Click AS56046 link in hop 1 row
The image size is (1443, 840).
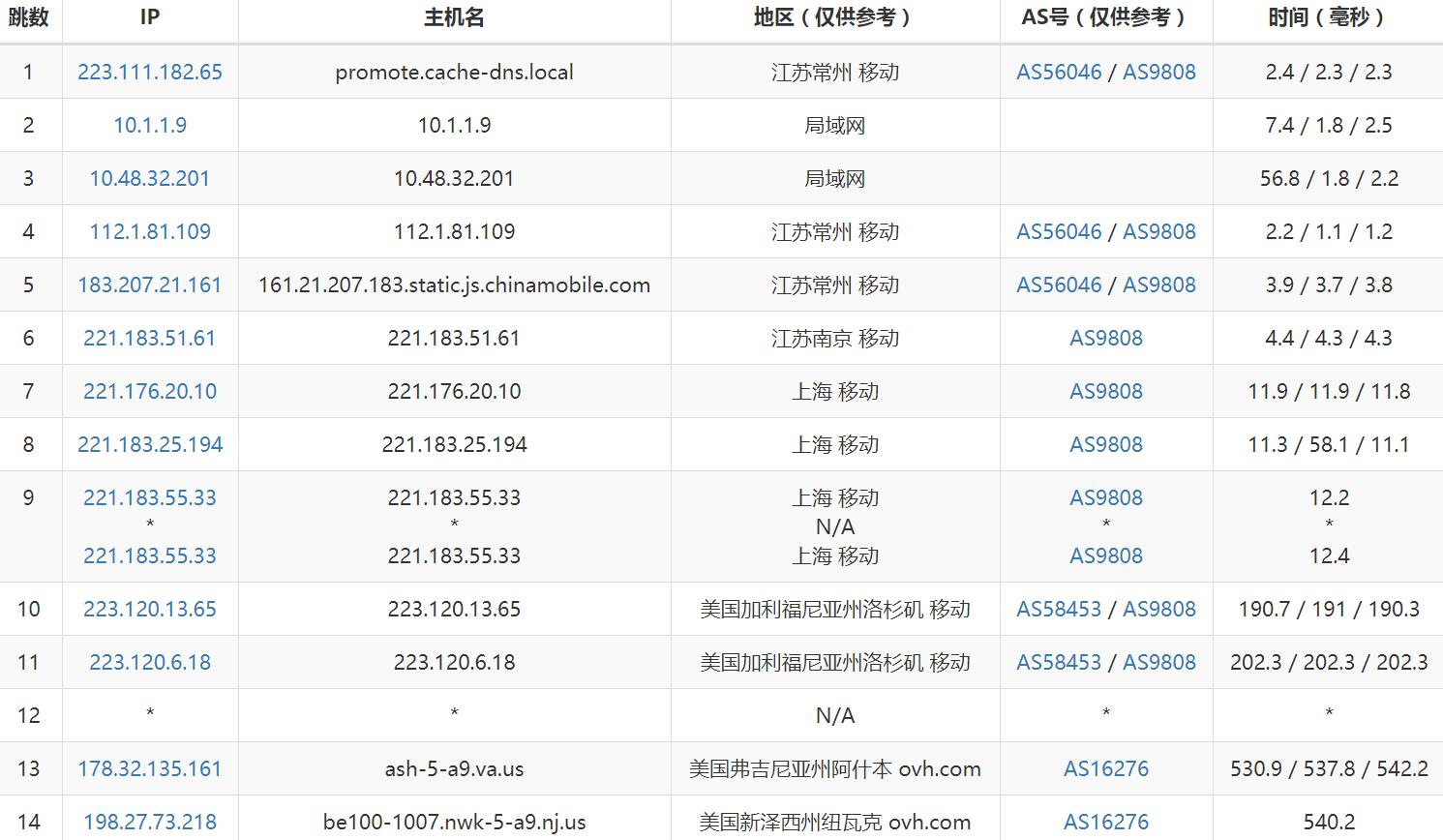pos(1059,72)
